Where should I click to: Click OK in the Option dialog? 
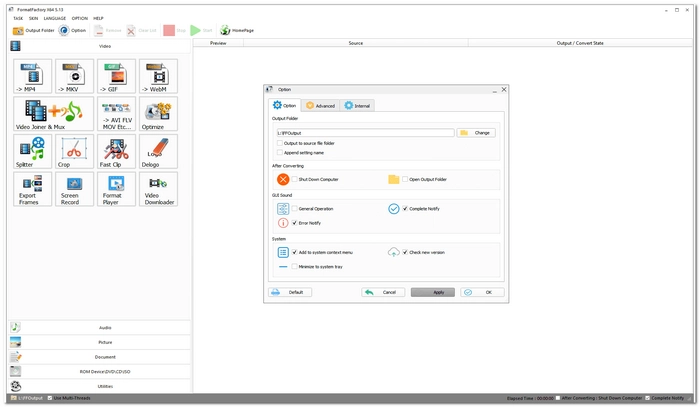tap(483, 292)
